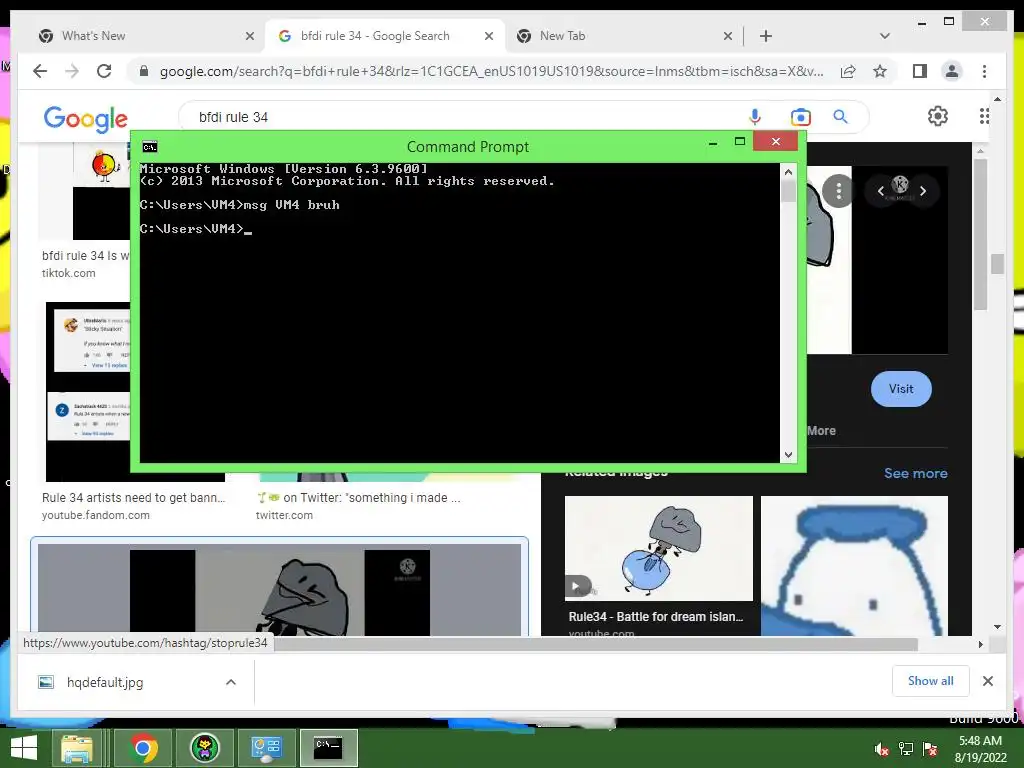The width and height of the screenshot is (1024, 768).
Task: Open Chrome's side panel
Action: [920, 71]
